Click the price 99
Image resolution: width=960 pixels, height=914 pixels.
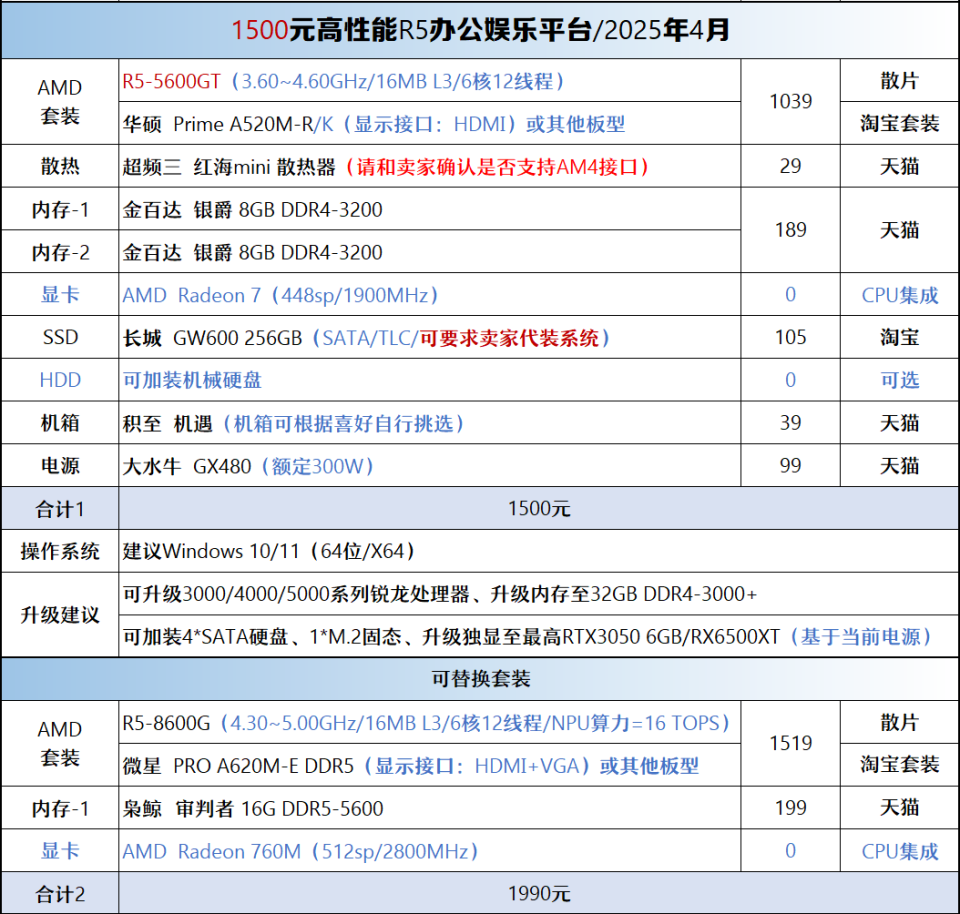click(x=790, y=466)
